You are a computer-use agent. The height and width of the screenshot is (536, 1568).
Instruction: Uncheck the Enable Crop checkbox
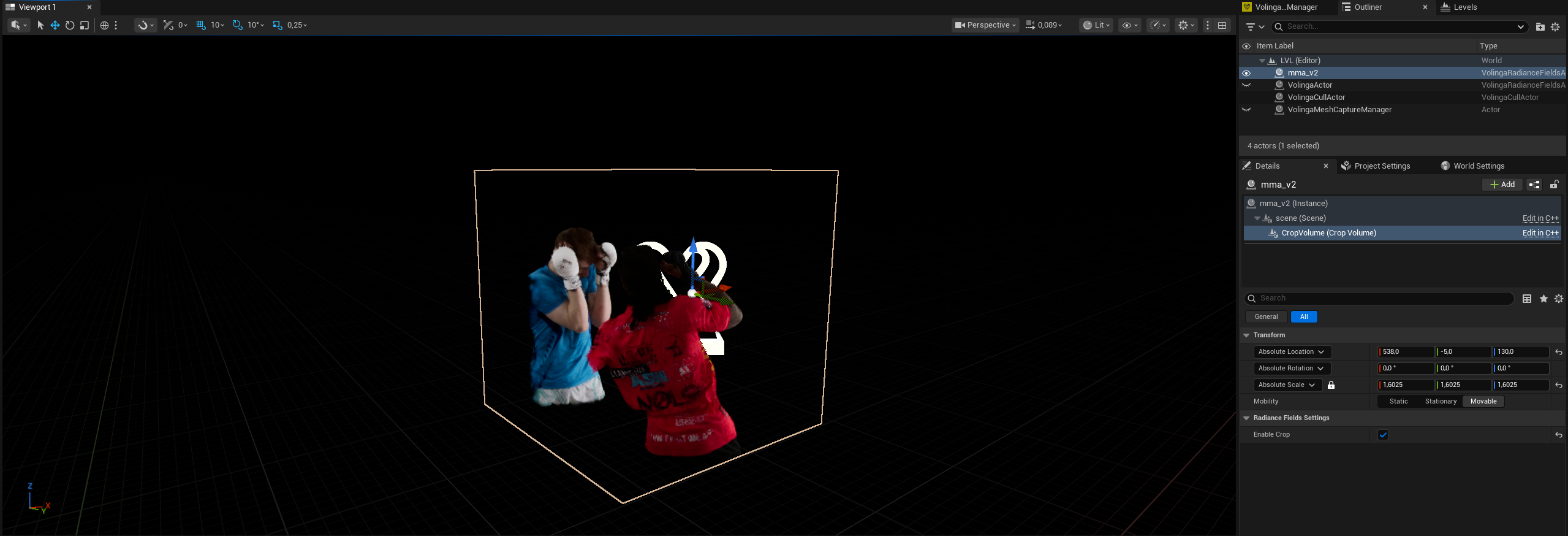click(1383, 435)
